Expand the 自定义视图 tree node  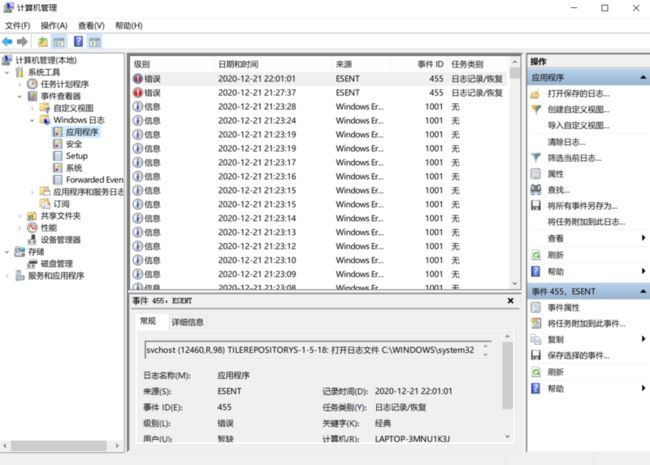[x=32, y=109]
